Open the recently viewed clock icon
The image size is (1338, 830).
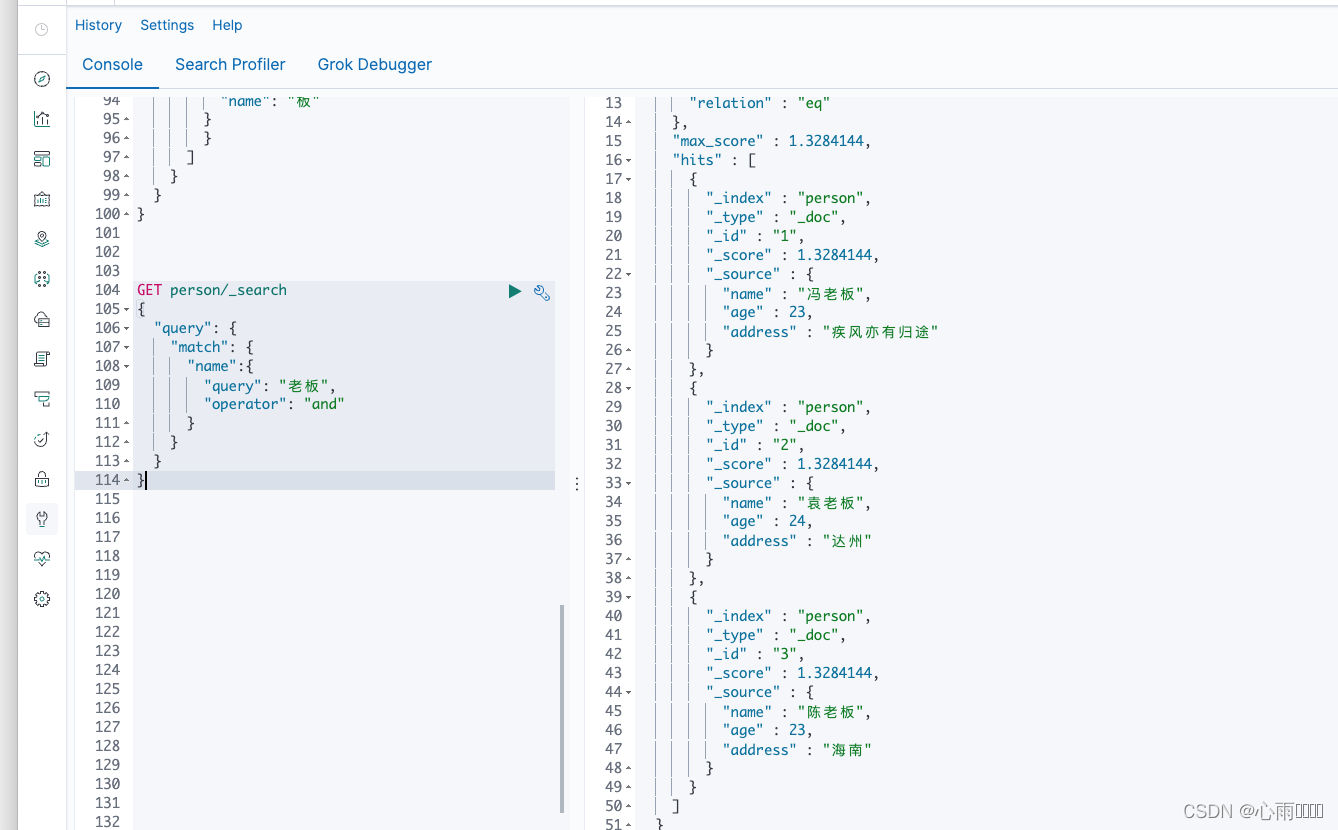tap(41, 30)
